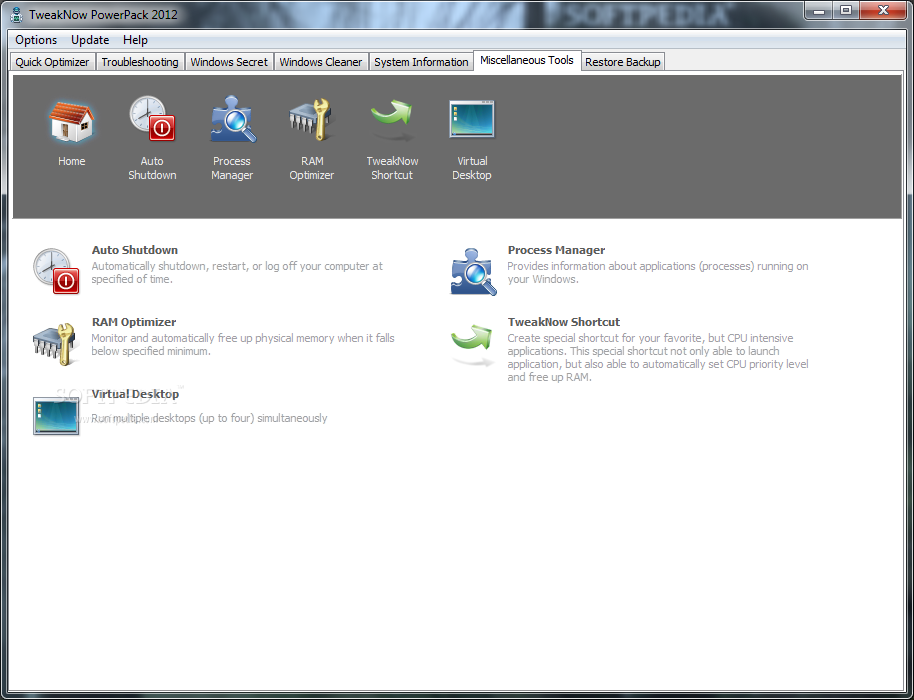Maximize the TweakNow PowerPack window

[x=846, y=10]
